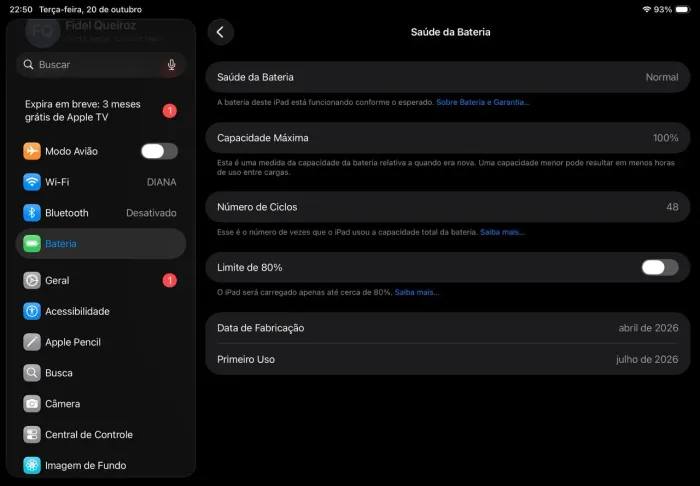Toggle the Limite de 80% switch
This screenshot has width=700, height=486.
pyautogui.click(x=660, y=267)
